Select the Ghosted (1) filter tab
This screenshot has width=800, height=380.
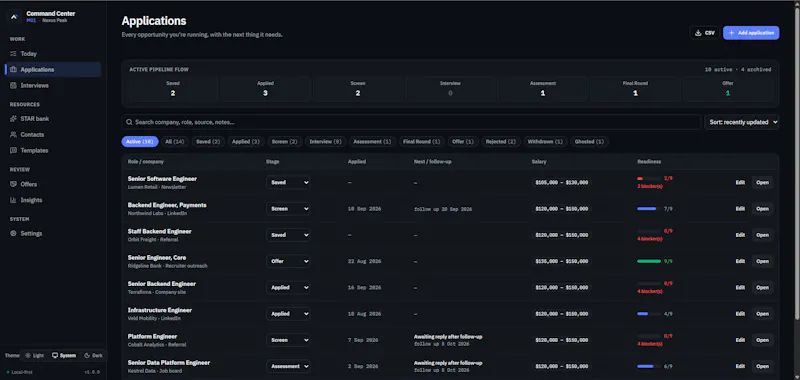click(x=589, y=142)
